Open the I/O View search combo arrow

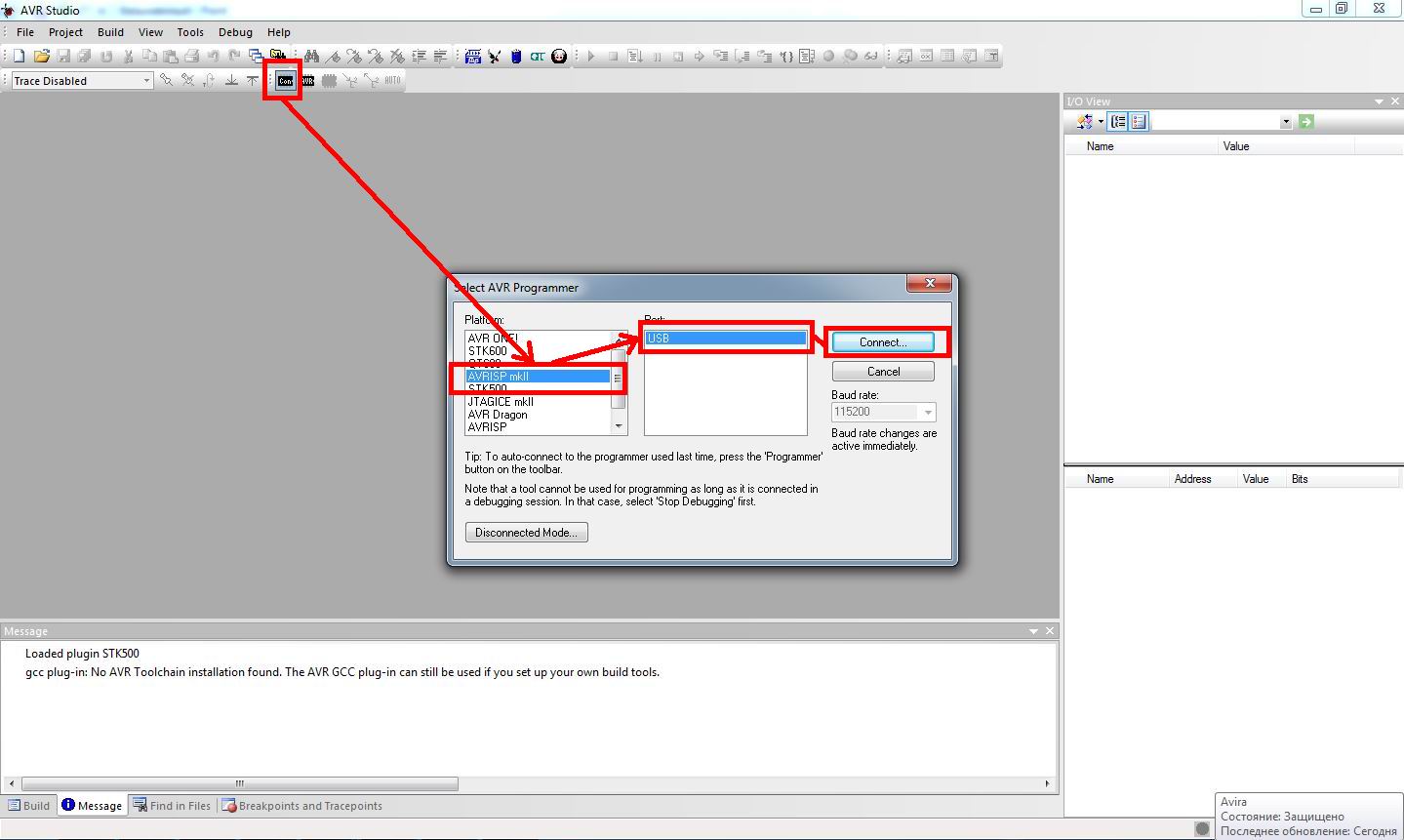click(x=1286, y=122)
